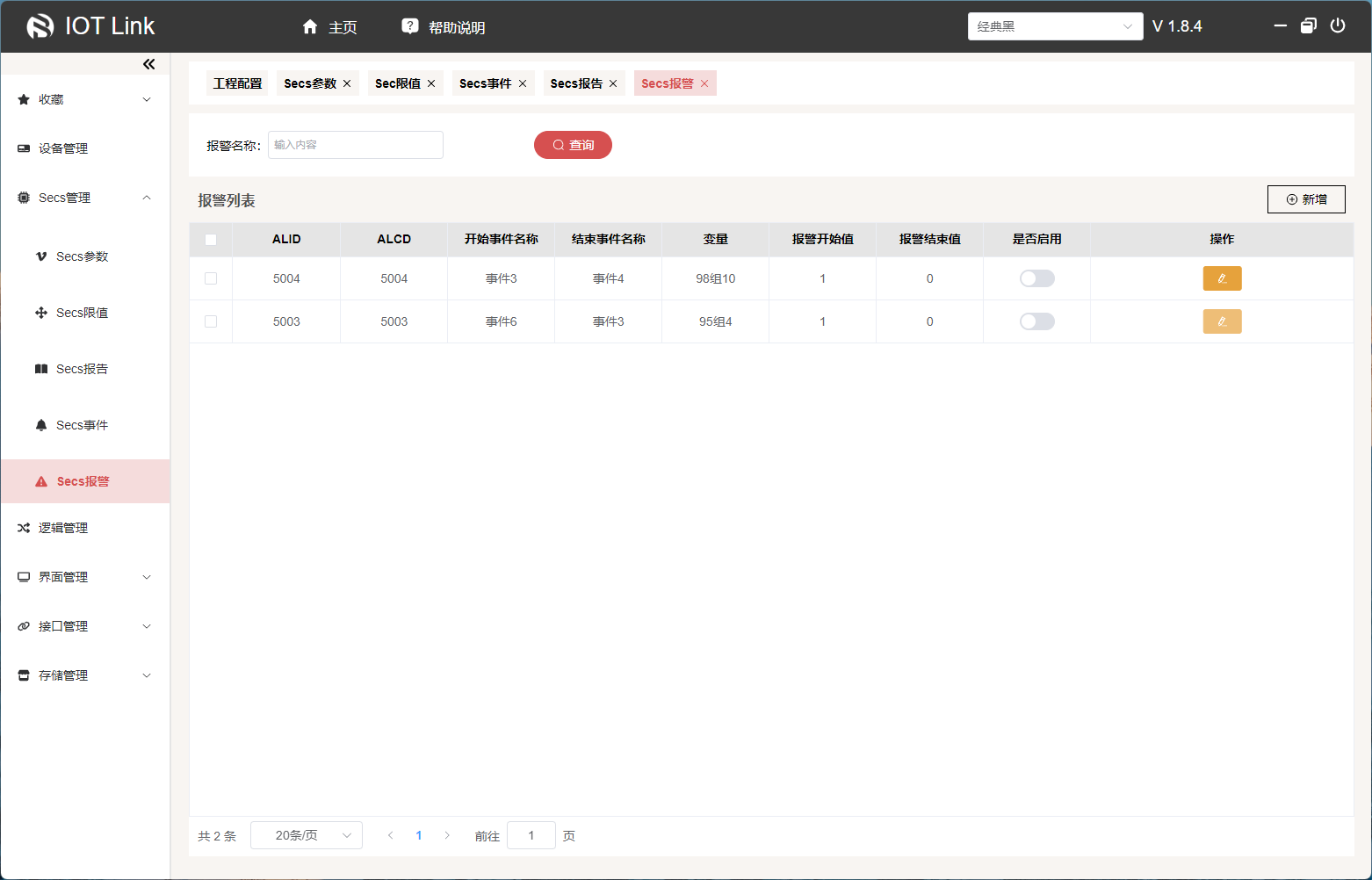Click the storage icon beside 存储管理
The image size is (1372, 880).
pyautogui.click(x=24, y=675)
